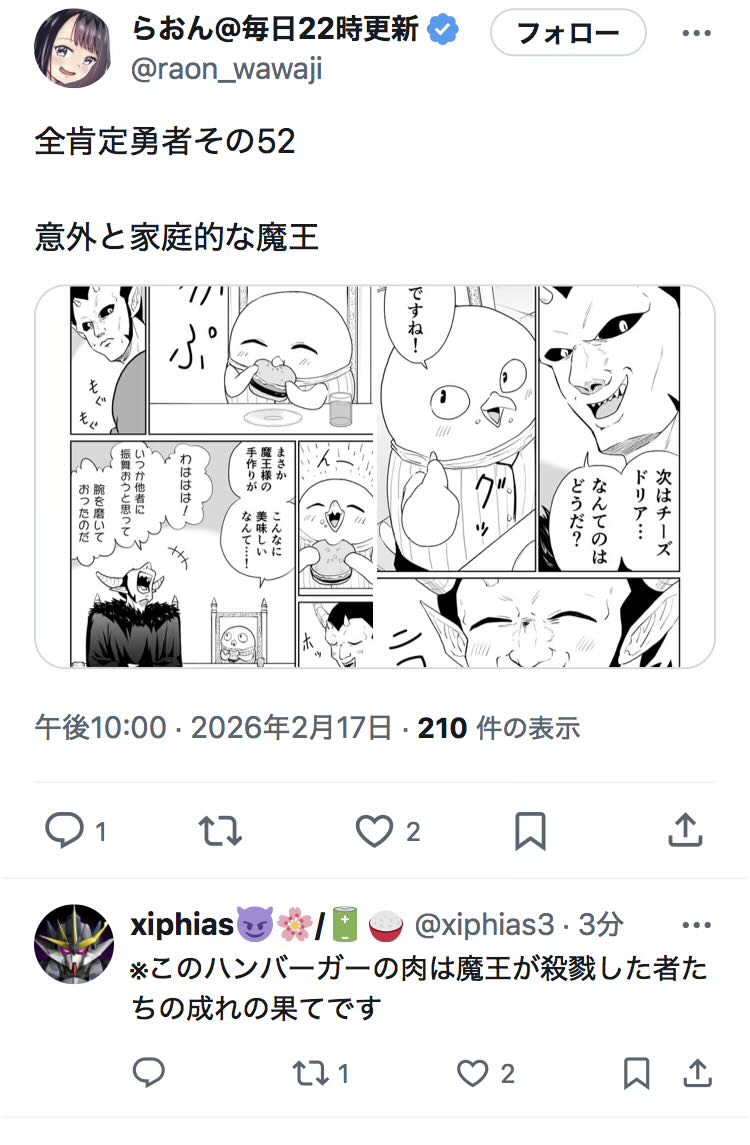Like the main post heart icon

point(374,831)
